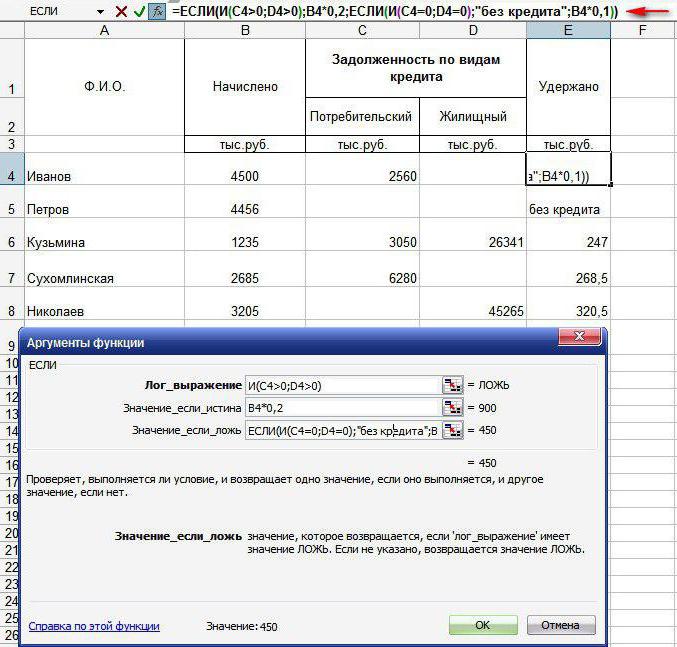Click cell with value 45265

[473, 303]
